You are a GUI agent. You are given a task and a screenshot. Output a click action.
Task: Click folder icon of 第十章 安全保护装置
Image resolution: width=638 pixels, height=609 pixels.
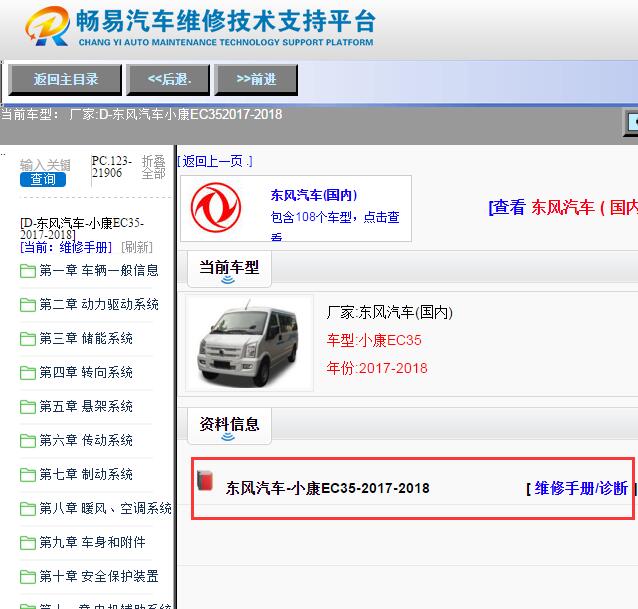click(28, 577)
